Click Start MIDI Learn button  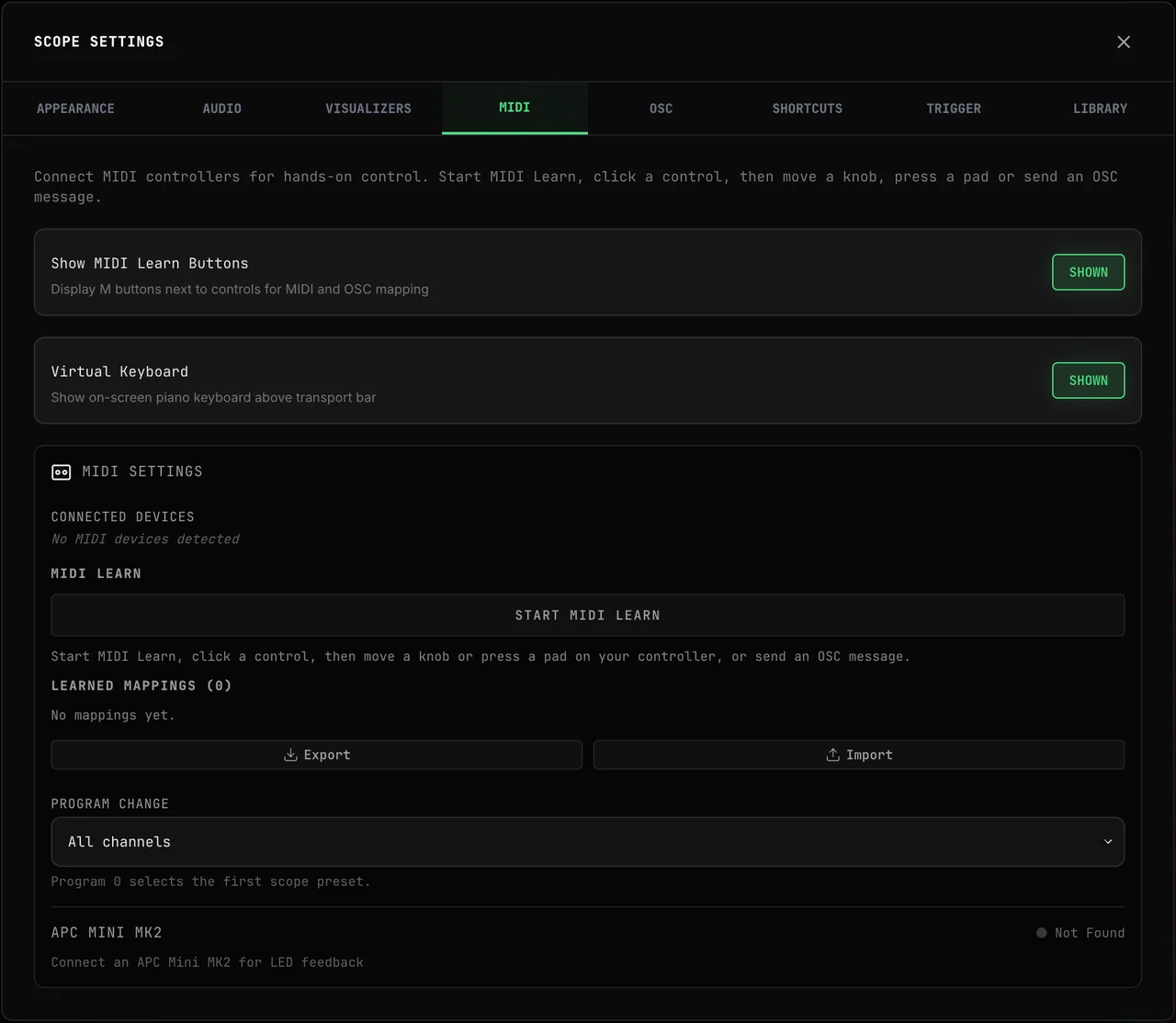(588, 615)
